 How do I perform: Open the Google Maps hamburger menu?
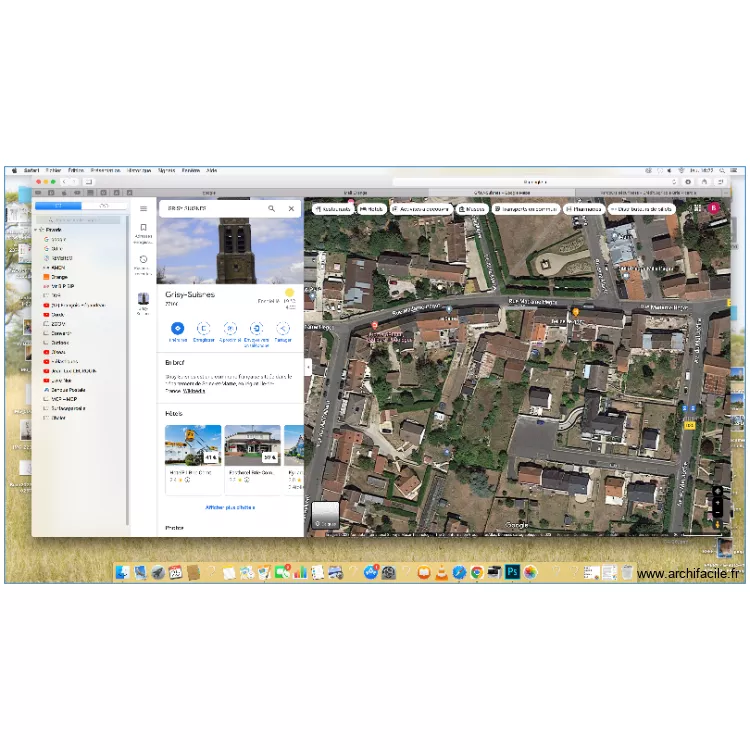pos(143,209)
